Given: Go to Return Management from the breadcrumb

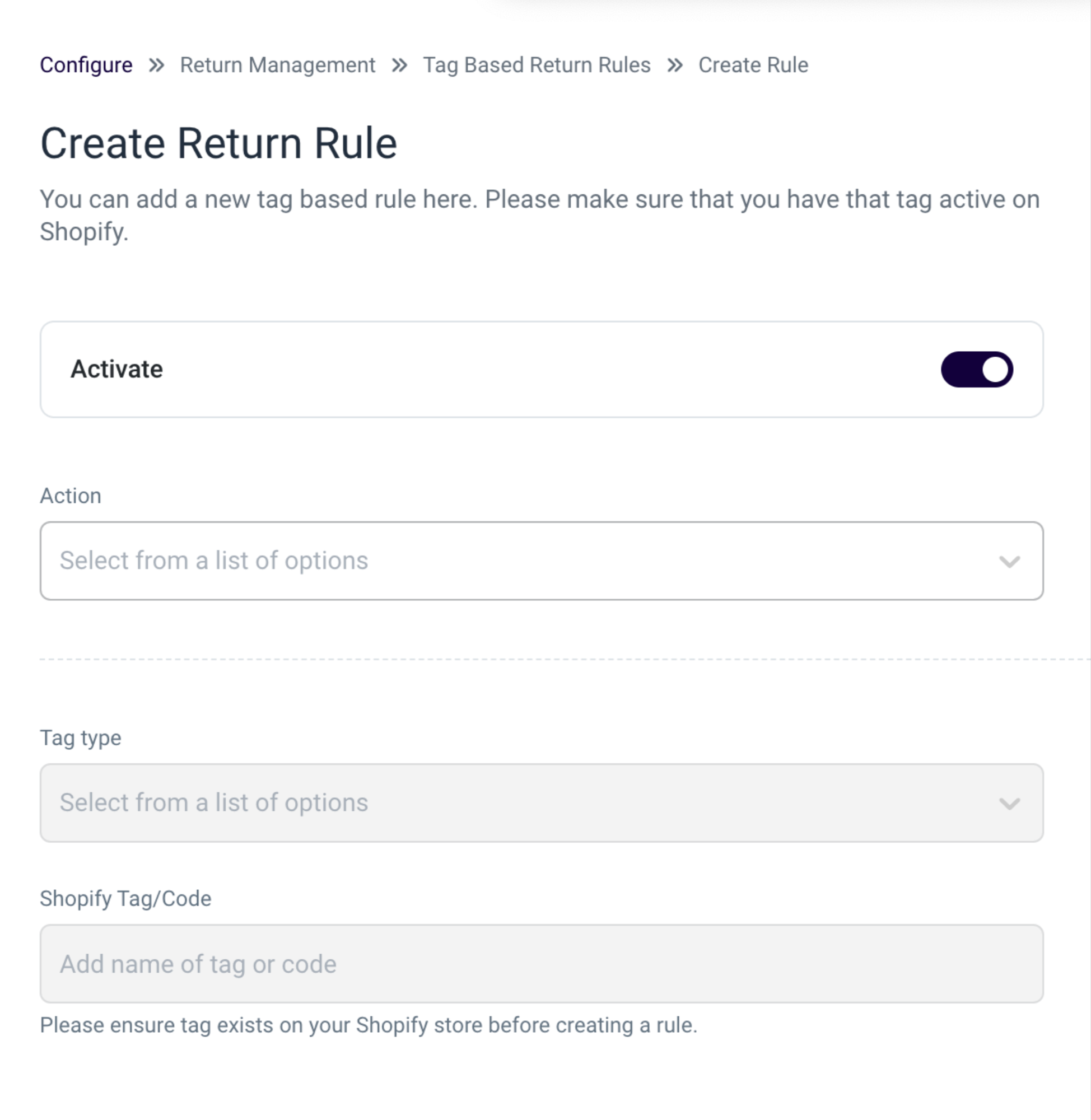Looking at the screenshot, I should (x=277, y=65).
